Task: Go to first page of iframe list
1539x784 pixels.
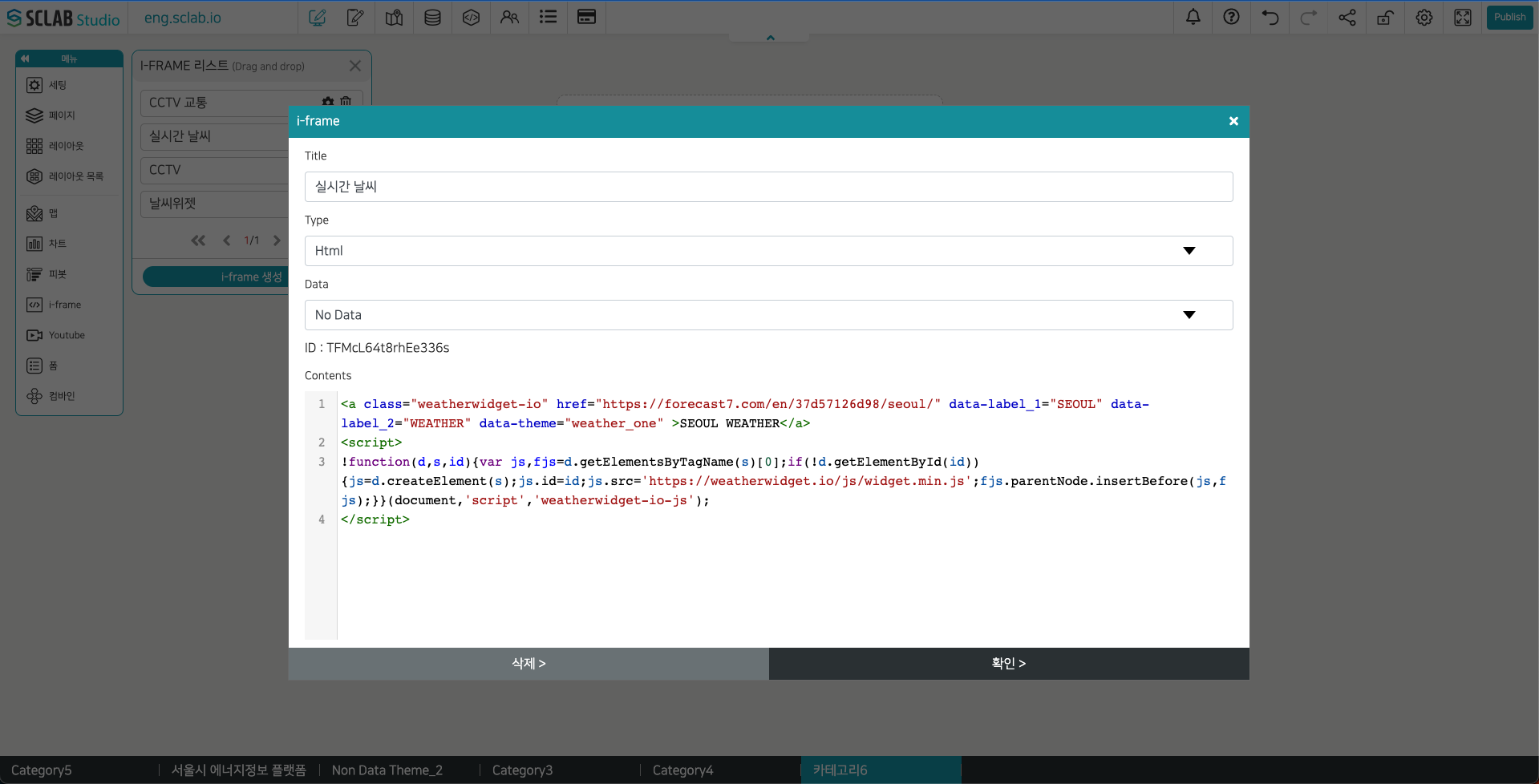Action: pyautogui.click(x=198, y=240)
